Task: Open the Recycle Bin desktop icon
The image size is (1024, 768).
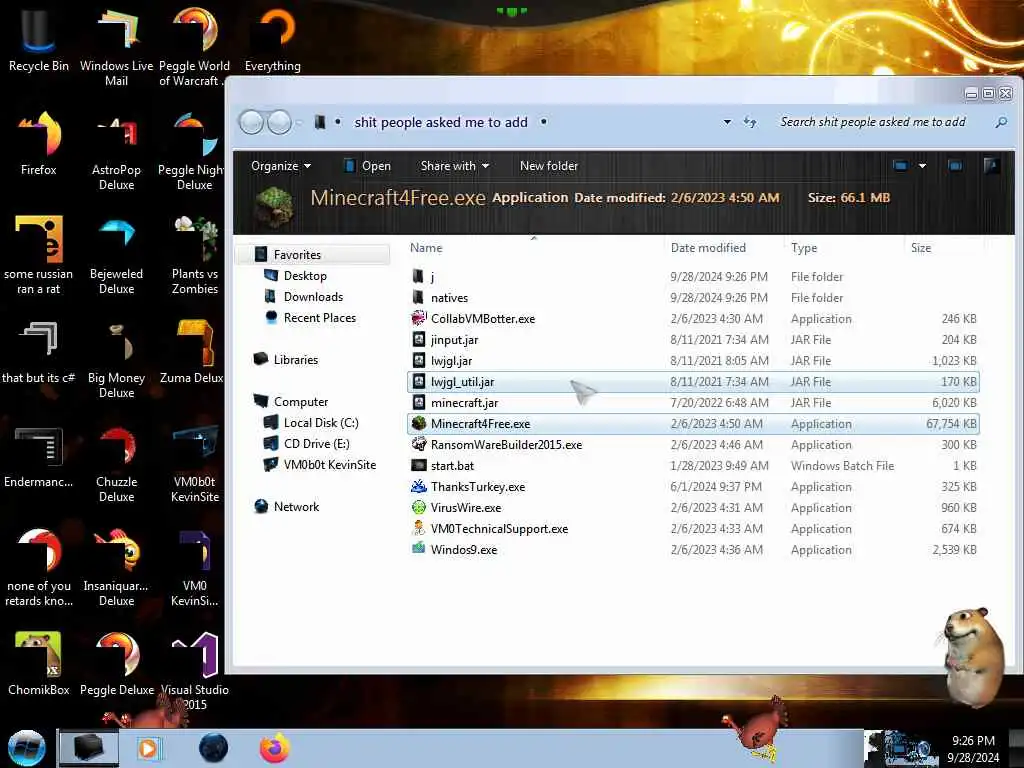Action: click(x=39, y=38)
